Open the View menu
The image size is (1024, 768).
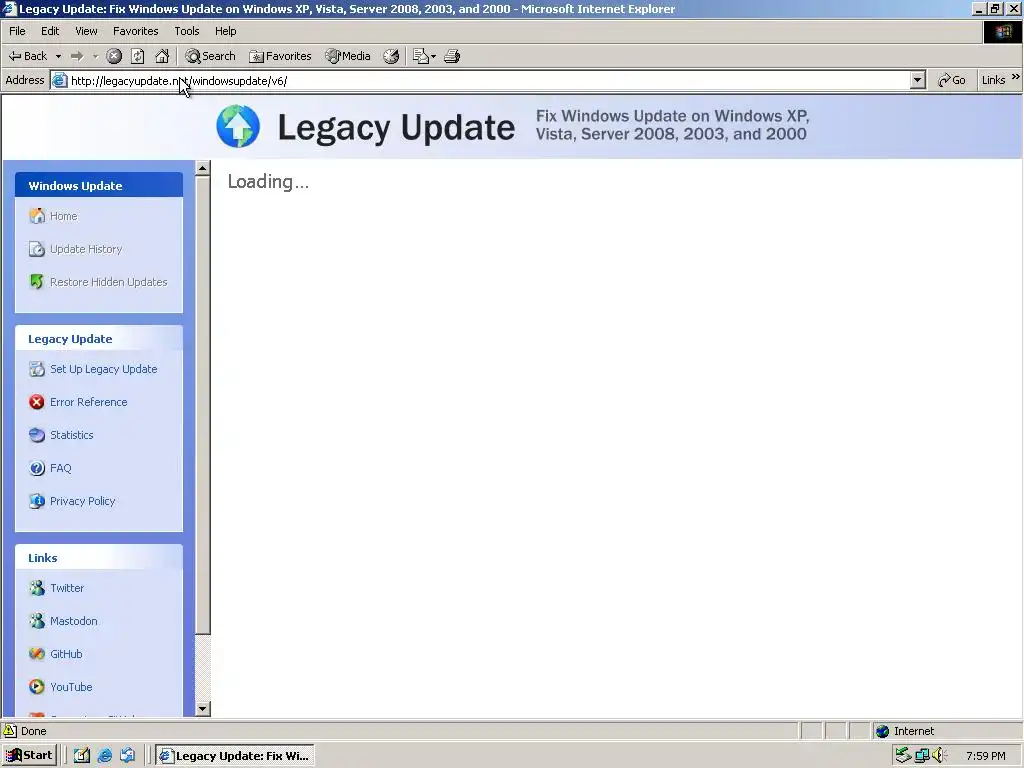(x=86, y=31)
